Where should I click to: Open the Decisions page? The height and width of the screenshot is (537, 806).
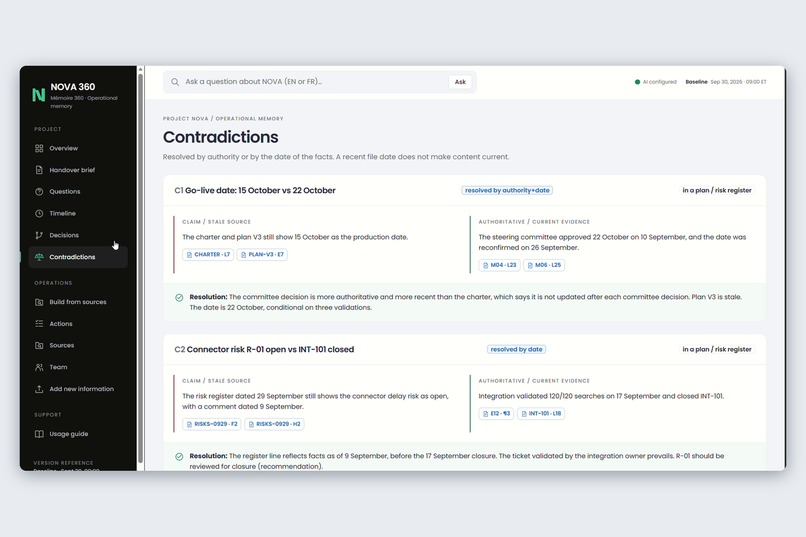78,235
